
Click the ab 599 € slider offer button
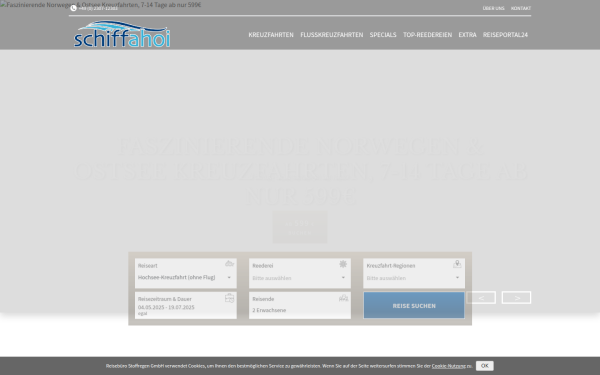(300, 227)
